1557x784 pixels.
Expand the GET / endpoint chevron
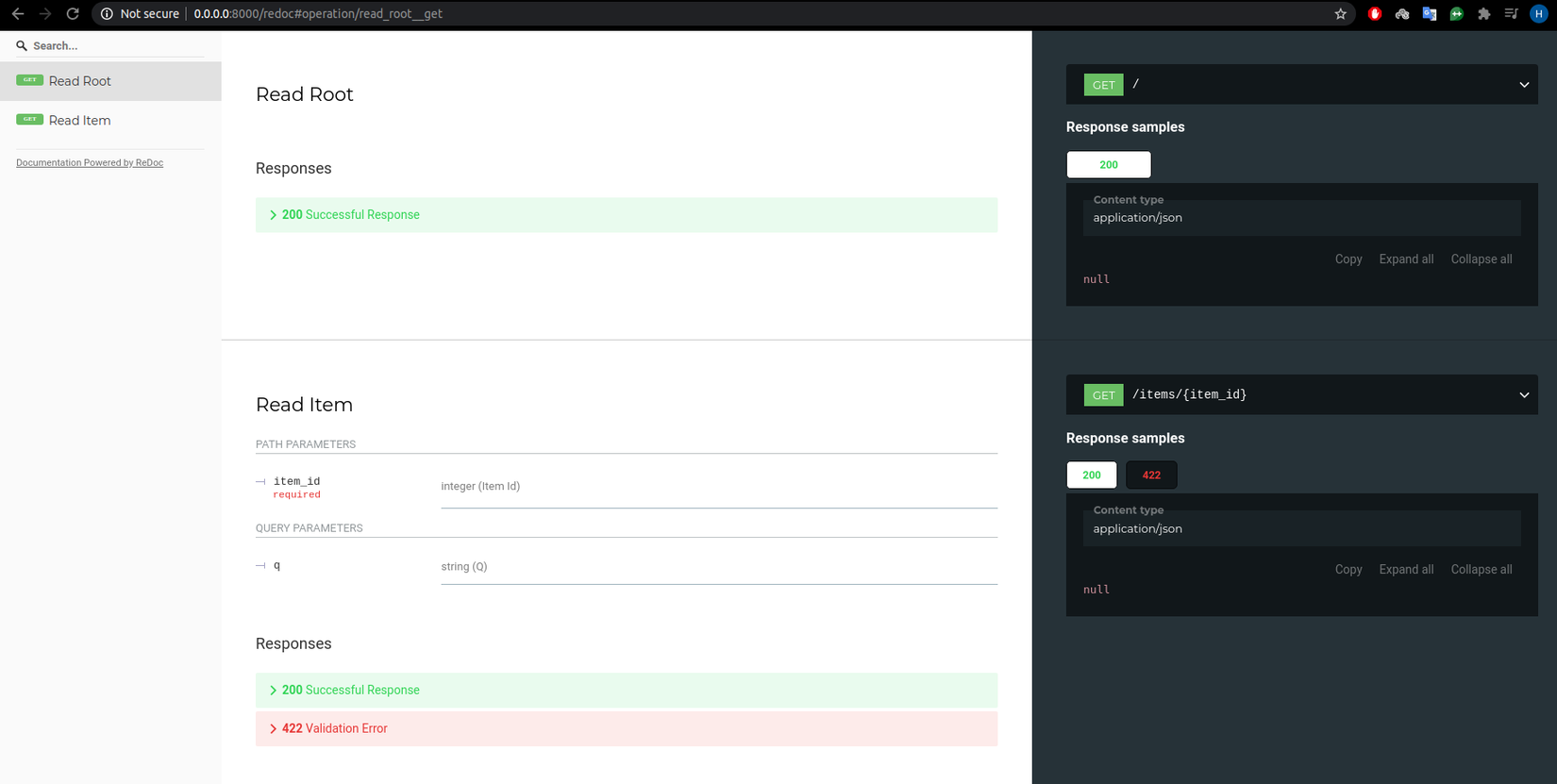[x=1524, y=85]
